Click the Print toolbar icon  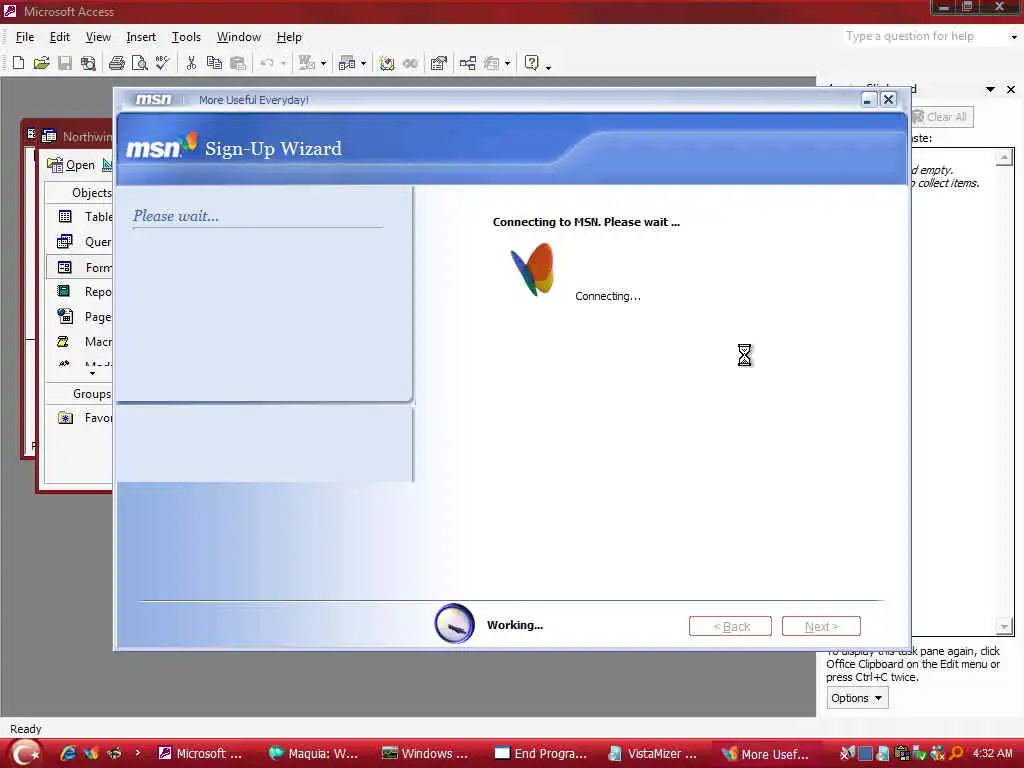(117, 63)
